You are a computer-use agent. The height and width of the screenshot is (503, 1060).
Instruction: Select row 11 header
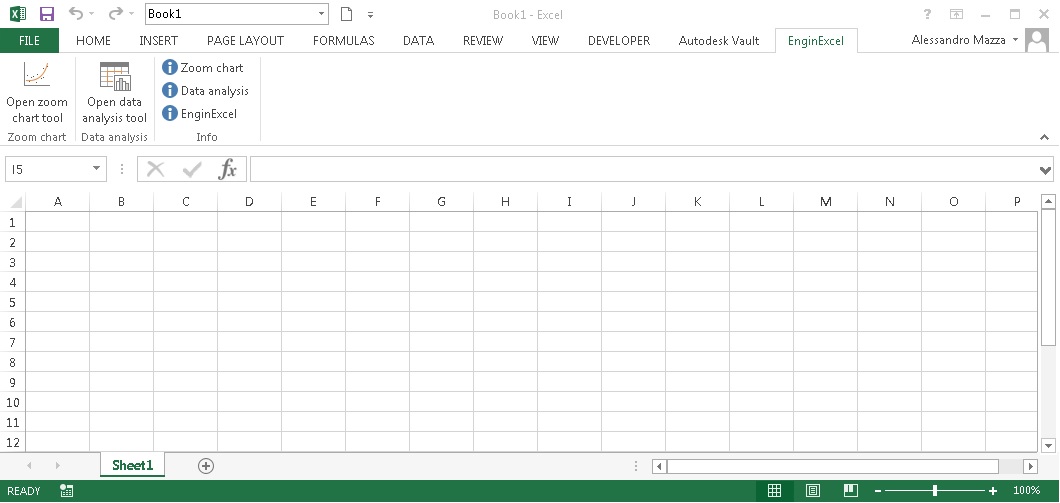point(12,423)
